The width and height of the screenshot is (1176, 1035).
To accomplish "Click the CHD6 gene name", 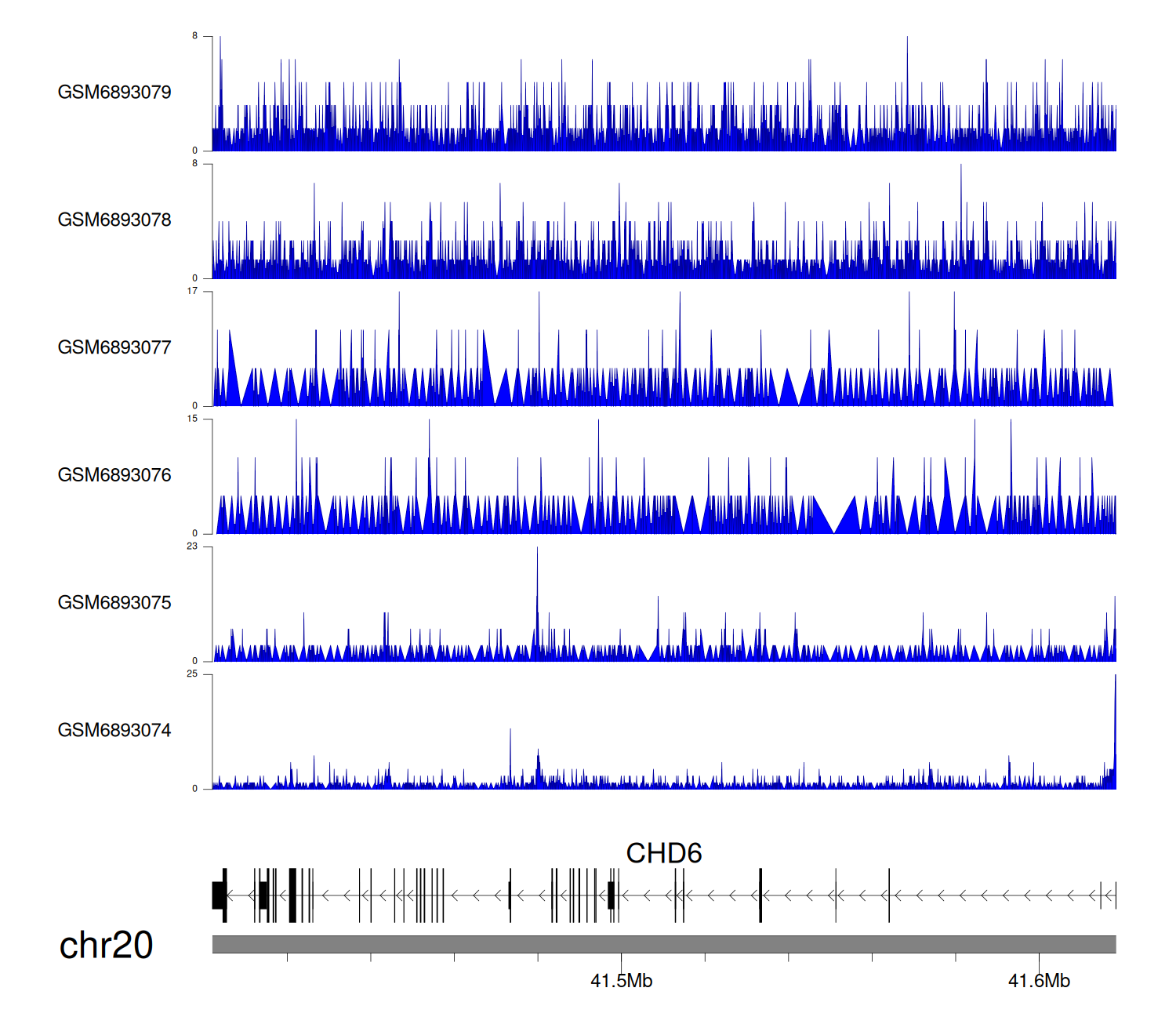I will [x=663, y=853].
